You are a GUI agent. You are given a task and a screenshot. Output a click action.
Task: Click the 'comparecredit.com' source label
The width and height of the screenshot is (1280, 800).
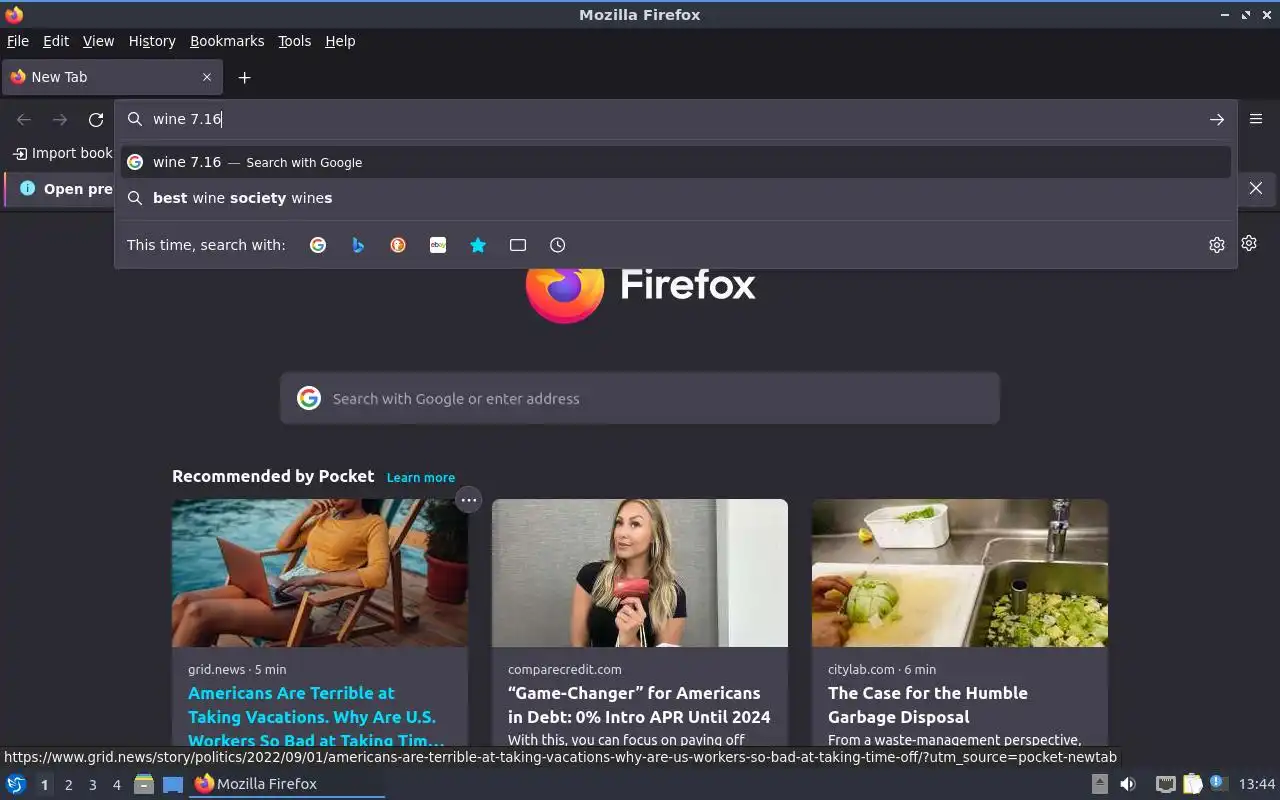pyautogui.click(x=564, y=669)
